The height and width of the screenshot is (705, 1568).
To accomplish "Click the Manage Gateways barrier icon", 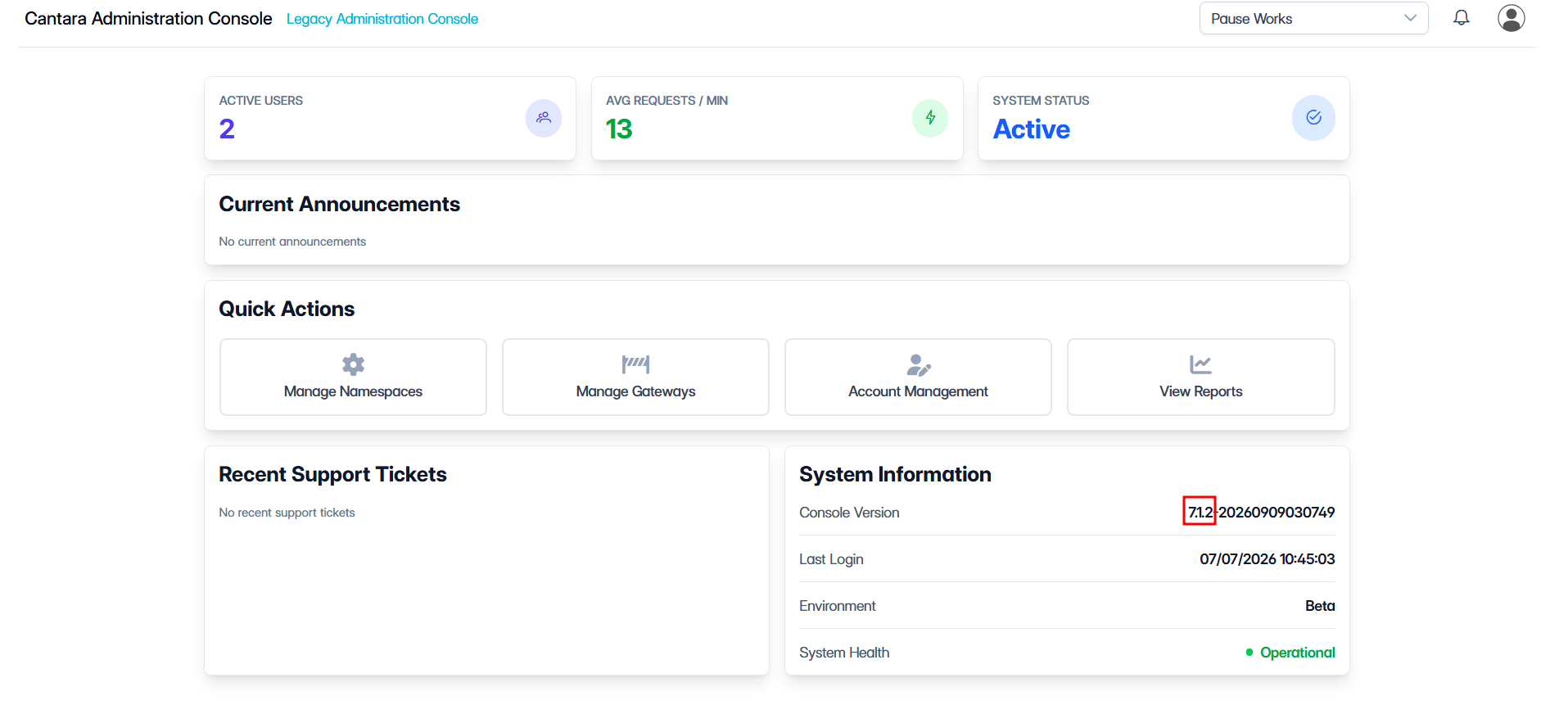I will pyautogui.click(x=635, y=364).
